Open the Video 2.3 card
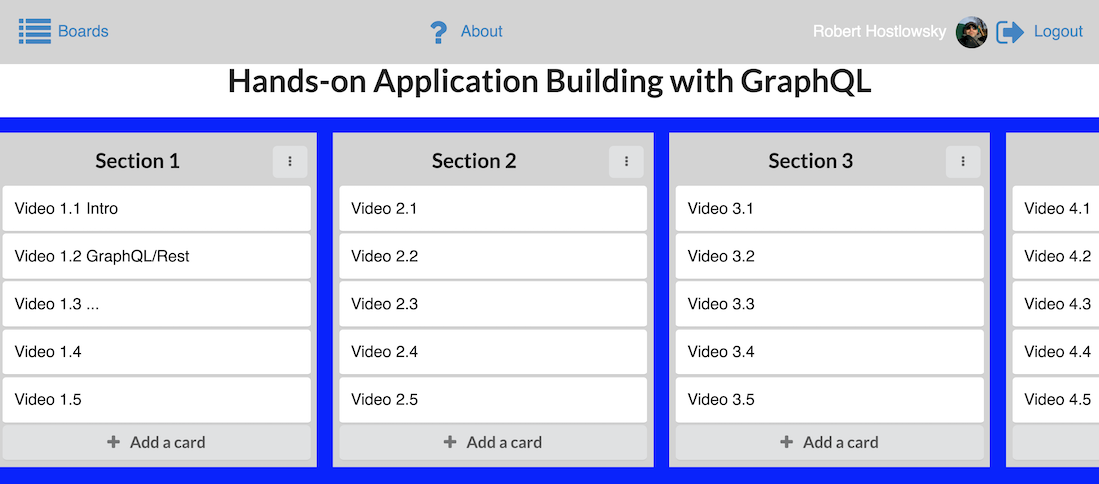 pyautogui.click(x=493, y=304)
